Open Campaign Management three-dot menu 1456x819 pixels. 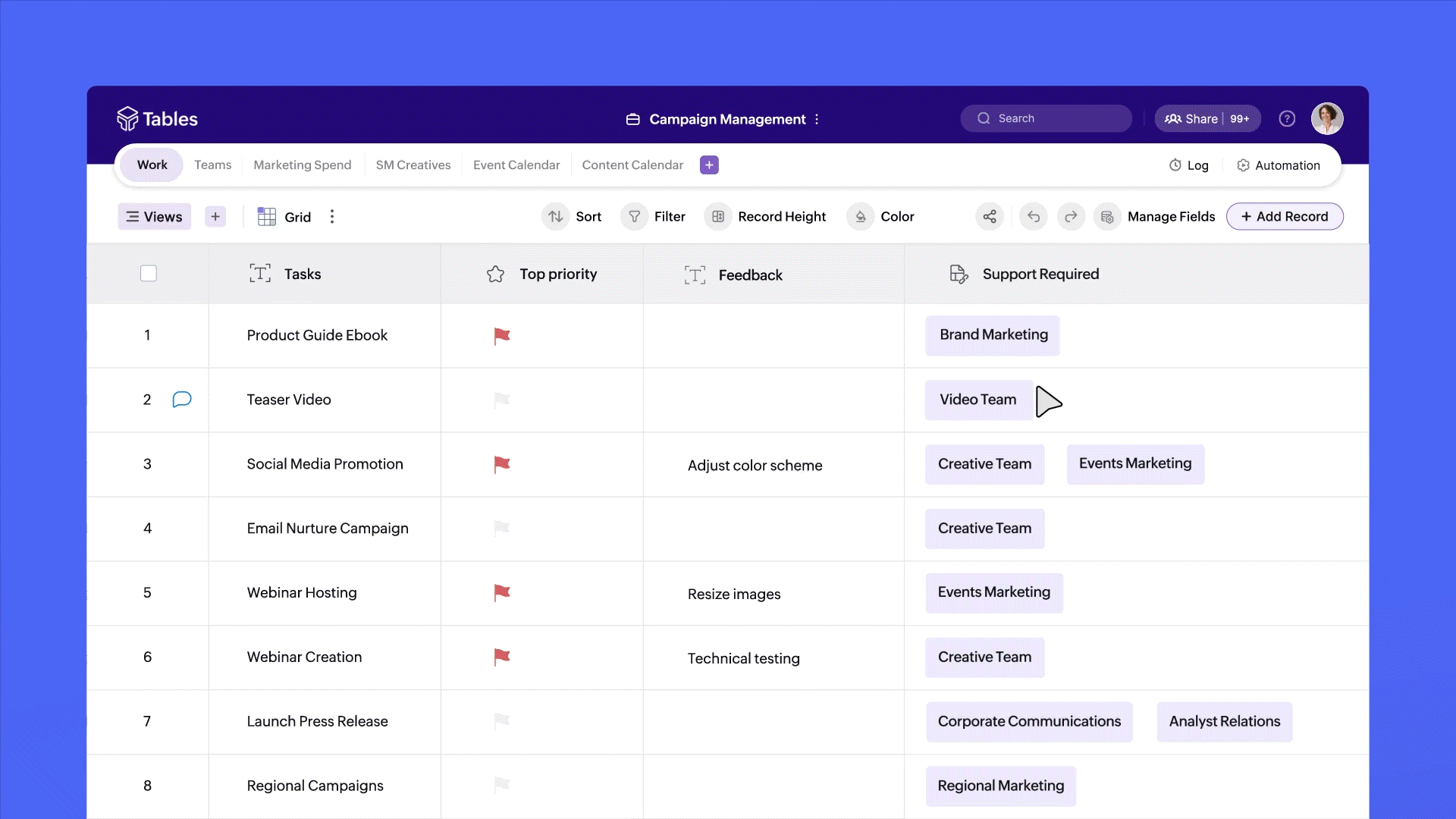(817, 120)
